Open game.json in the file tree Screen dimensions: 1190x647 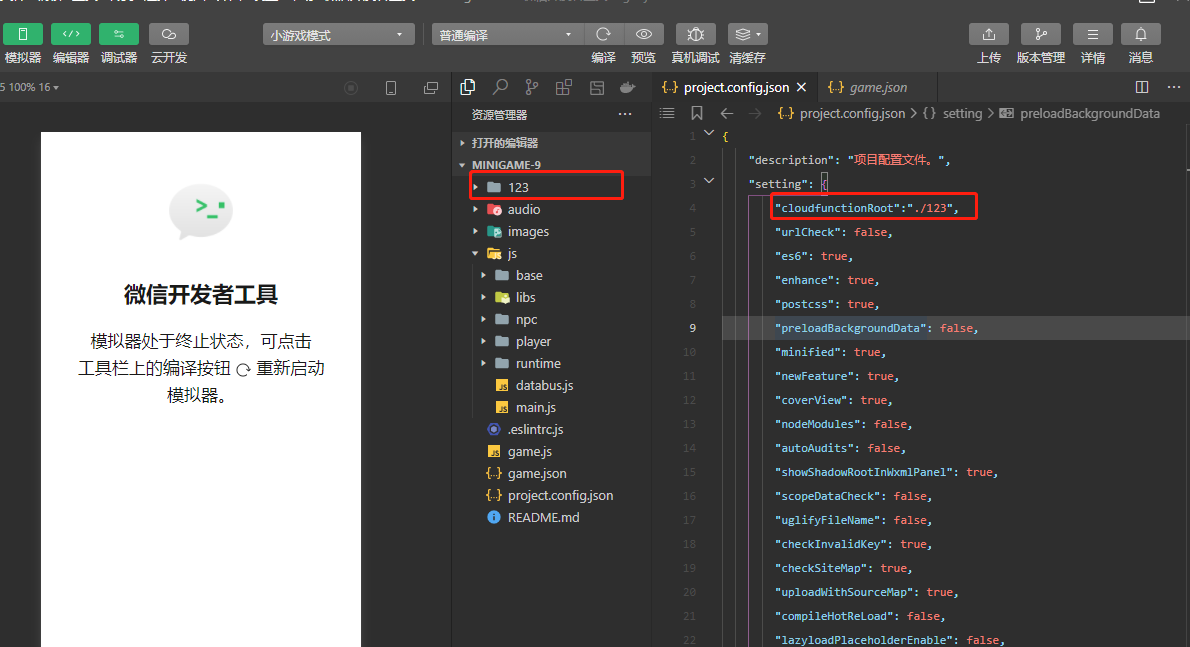coord(552,473)
